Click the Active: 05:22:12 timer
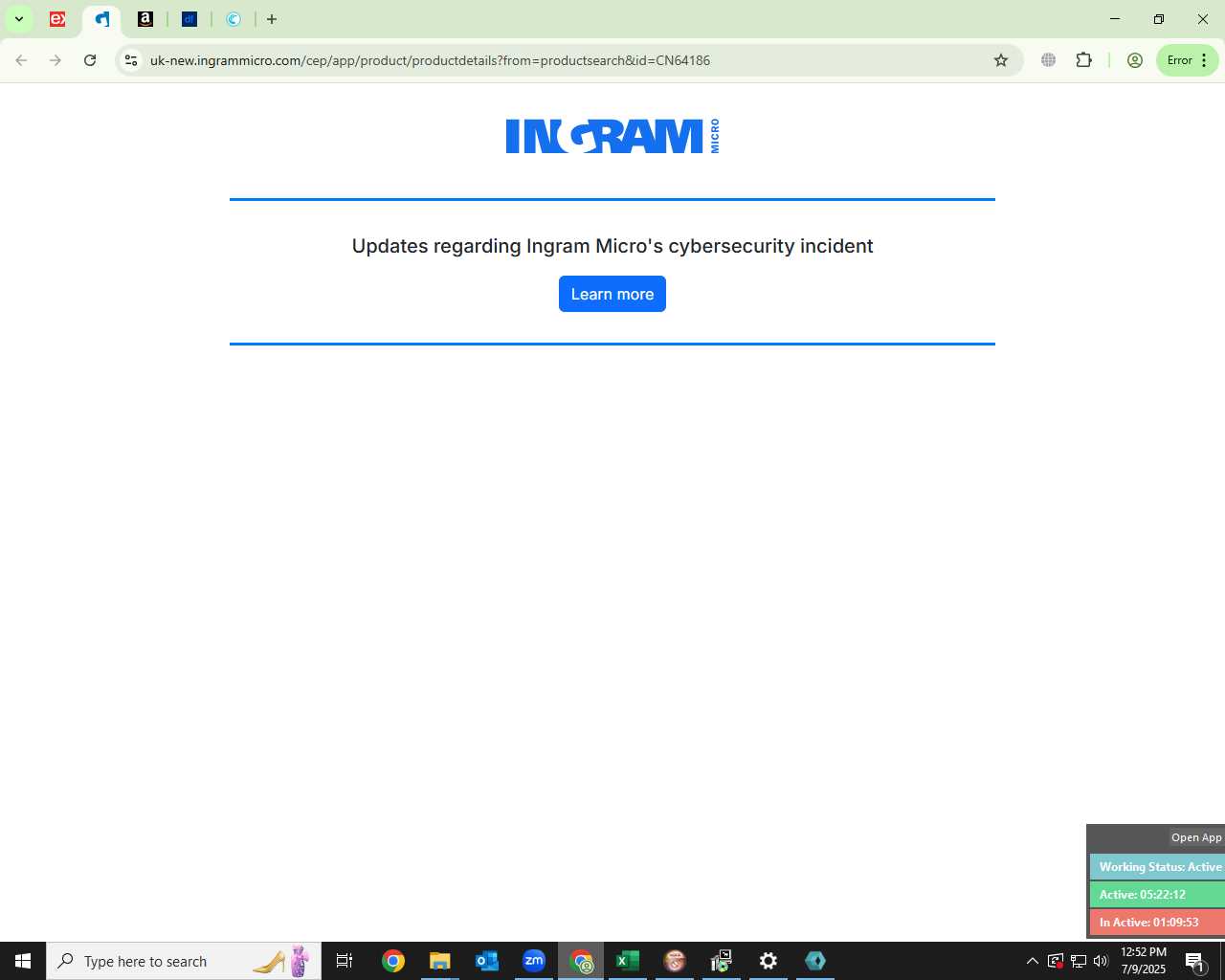 coord(1159,895)
